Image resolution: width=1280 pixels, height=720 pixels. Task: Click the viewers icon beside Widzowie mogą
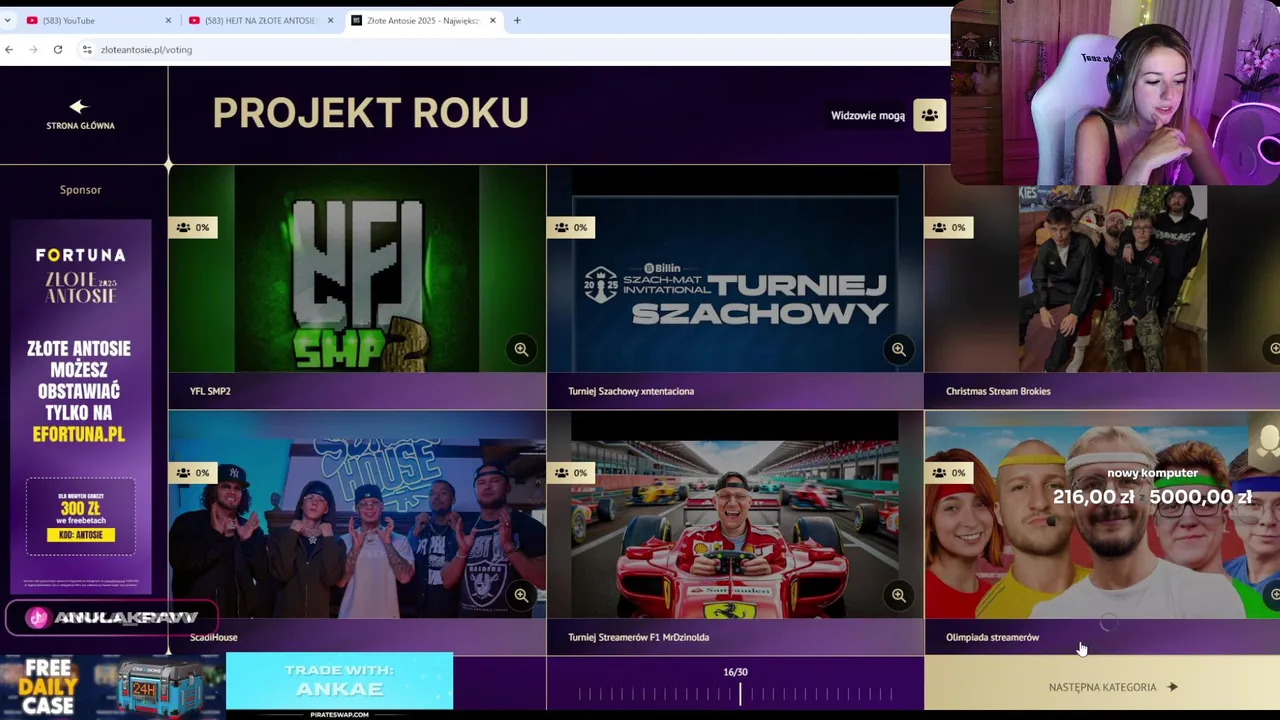929,115
